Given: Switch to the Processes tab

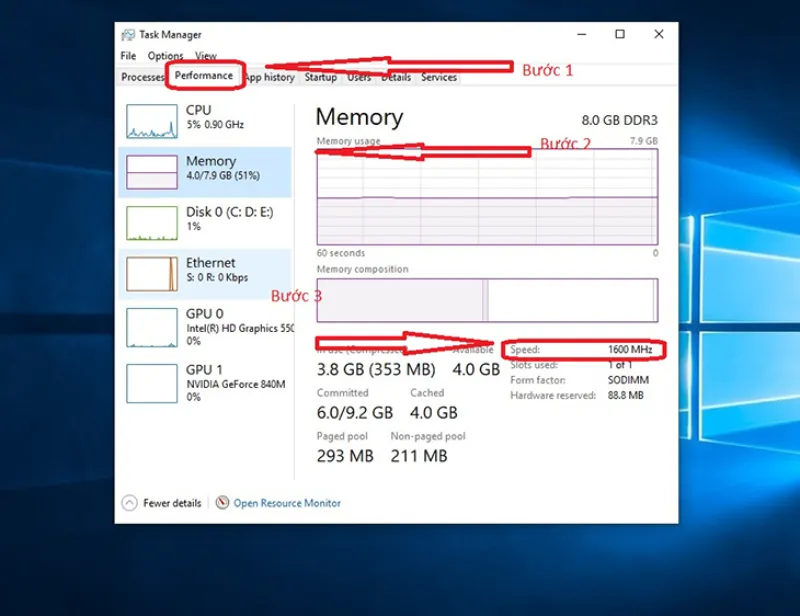Looking at the screenshot, I should pos(142,77).
